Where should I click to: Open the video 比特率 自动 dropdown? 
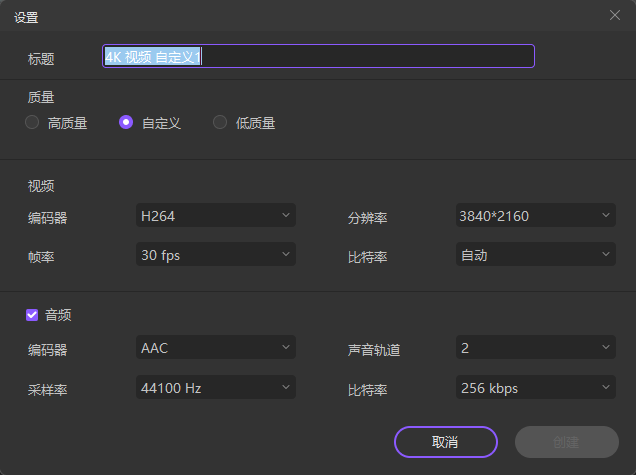535,255
